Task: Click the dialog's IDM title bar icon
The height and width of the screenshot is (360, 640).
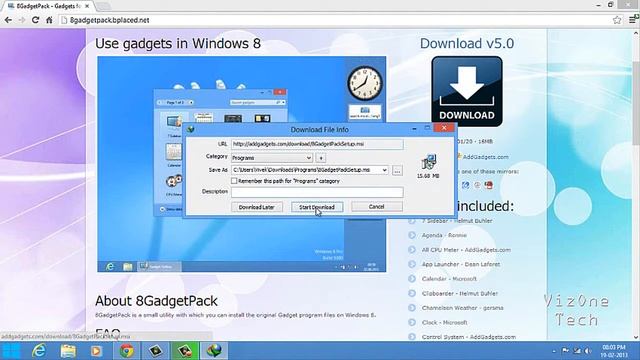Action: pos(191,129)
